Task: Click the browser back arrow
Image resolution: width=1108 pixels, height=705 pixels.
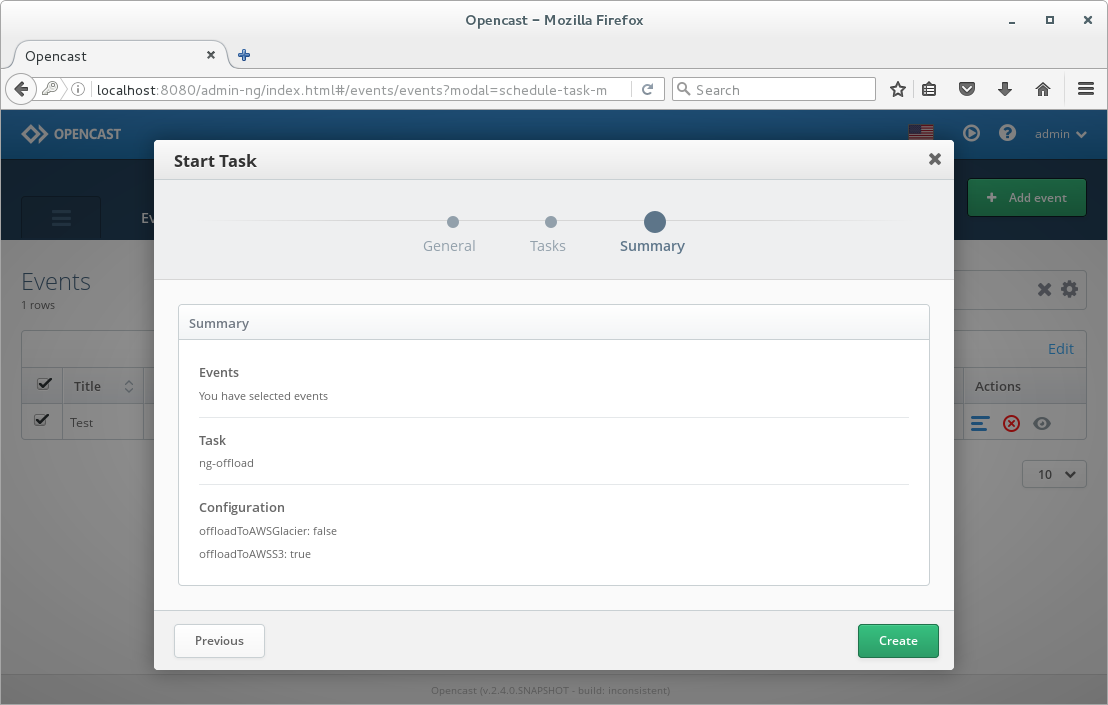Action: pos(21,89)
